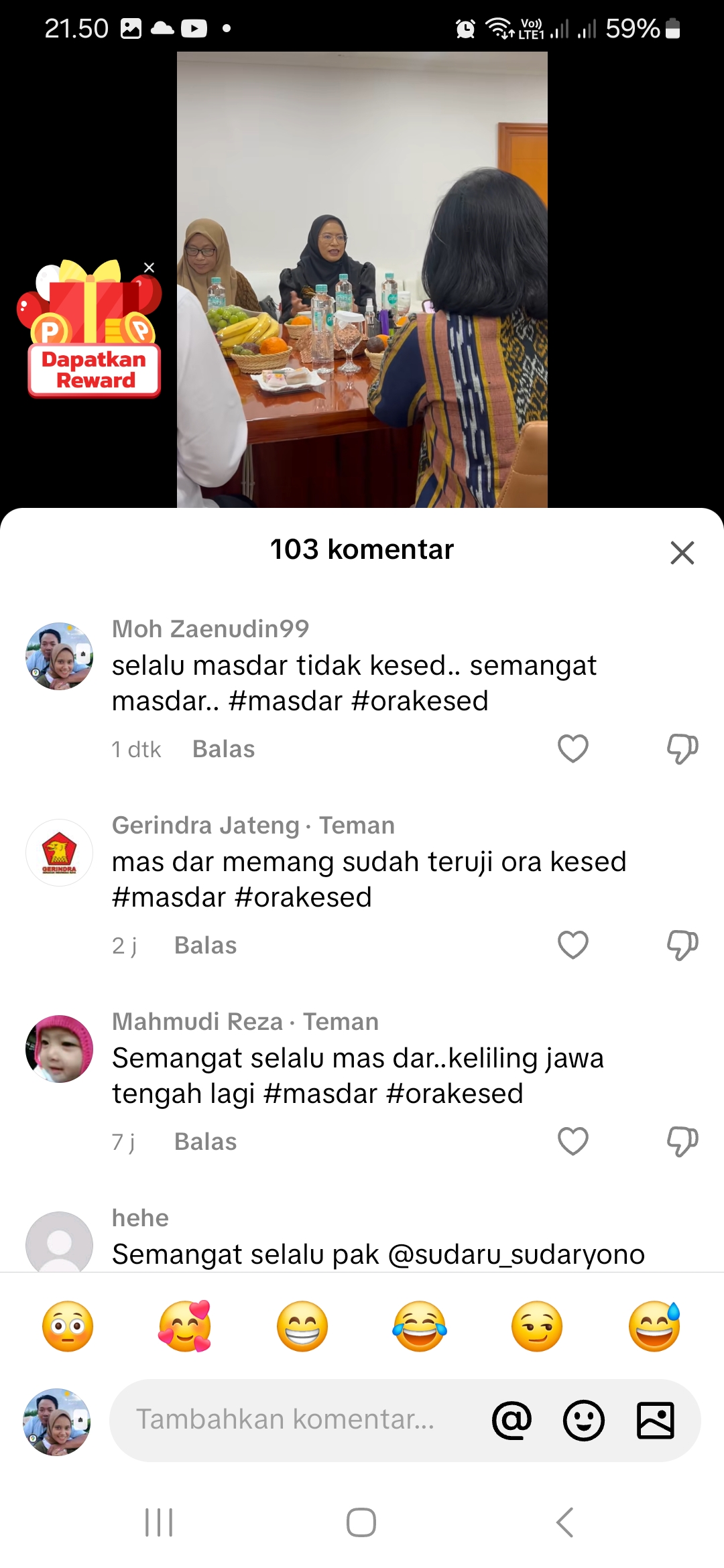Reply to Mahmudi Reza's comment via Balas
Viewport: 724px width, 1568px height.
pyautogui.click(x=205, y=1141)
